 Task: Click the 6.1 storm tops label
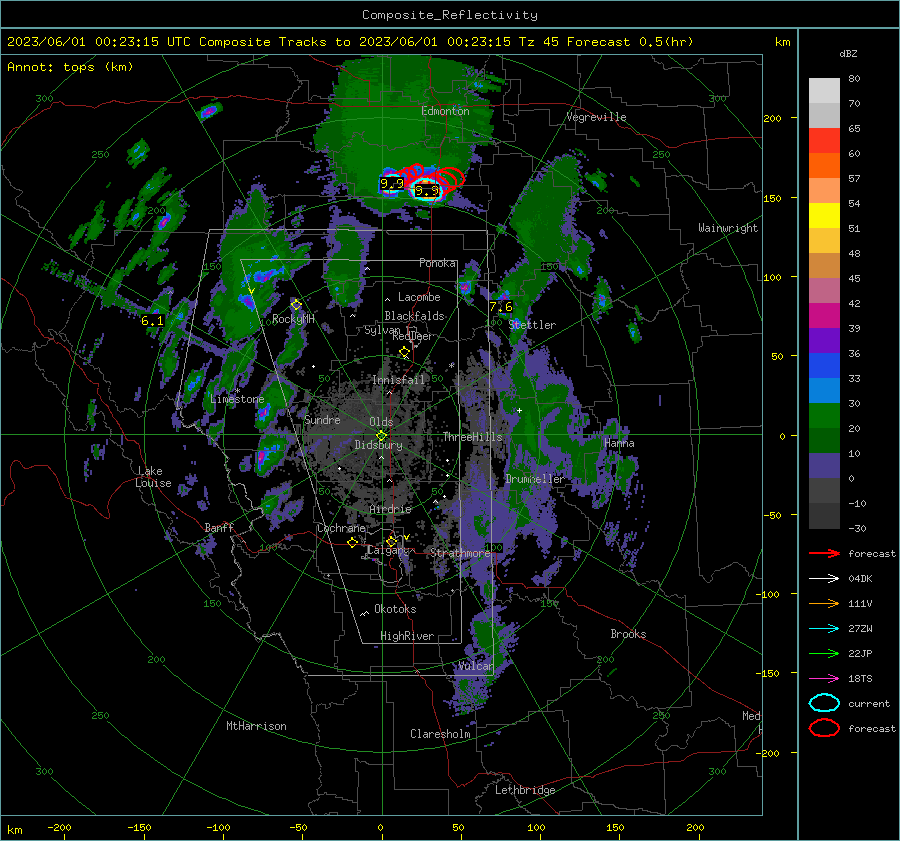(153, 320)
